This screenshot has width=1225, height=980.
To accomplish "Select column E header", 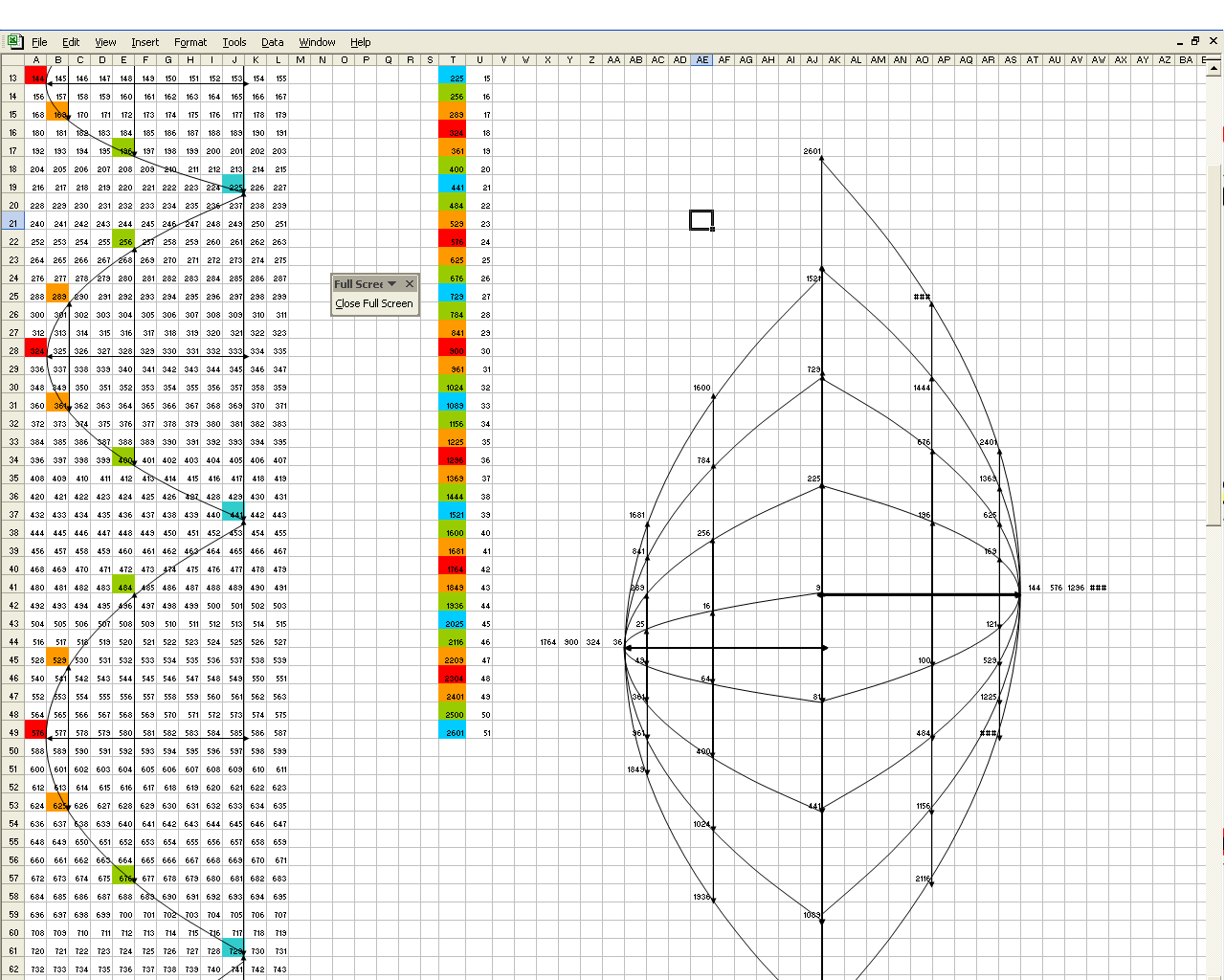I will [123, 59].
